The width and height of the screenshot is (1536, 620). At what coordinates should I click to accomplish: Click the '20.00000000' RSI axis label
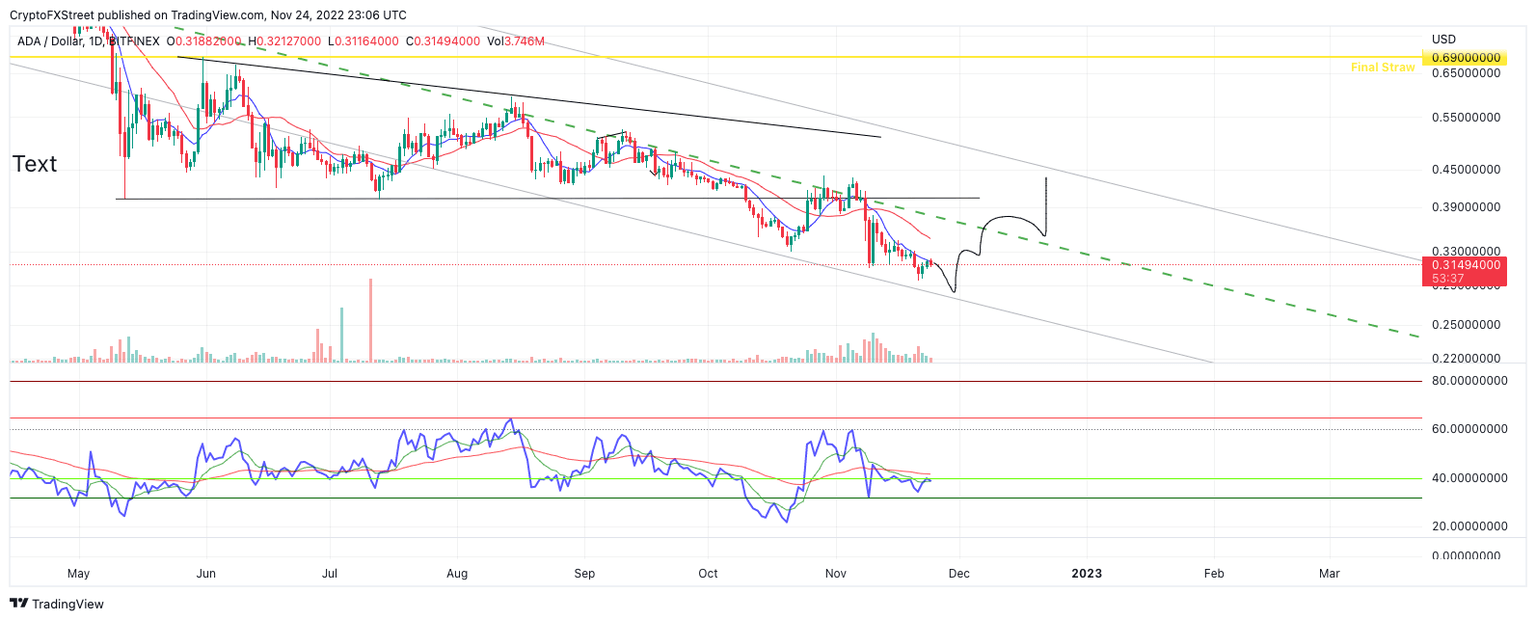[x=1469, y=526]
